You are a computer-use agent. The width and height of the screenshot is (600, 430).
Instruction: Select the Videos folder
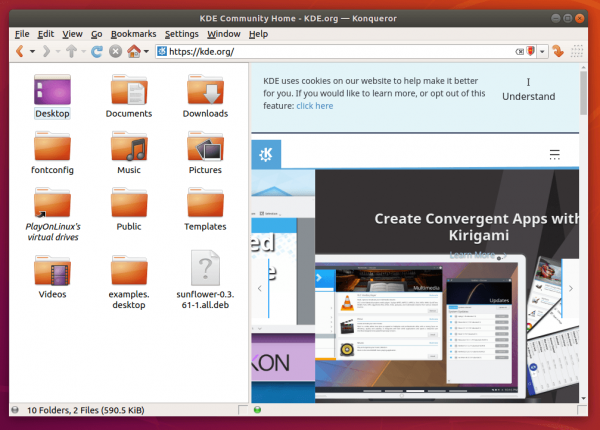click(x=52, y=277)
